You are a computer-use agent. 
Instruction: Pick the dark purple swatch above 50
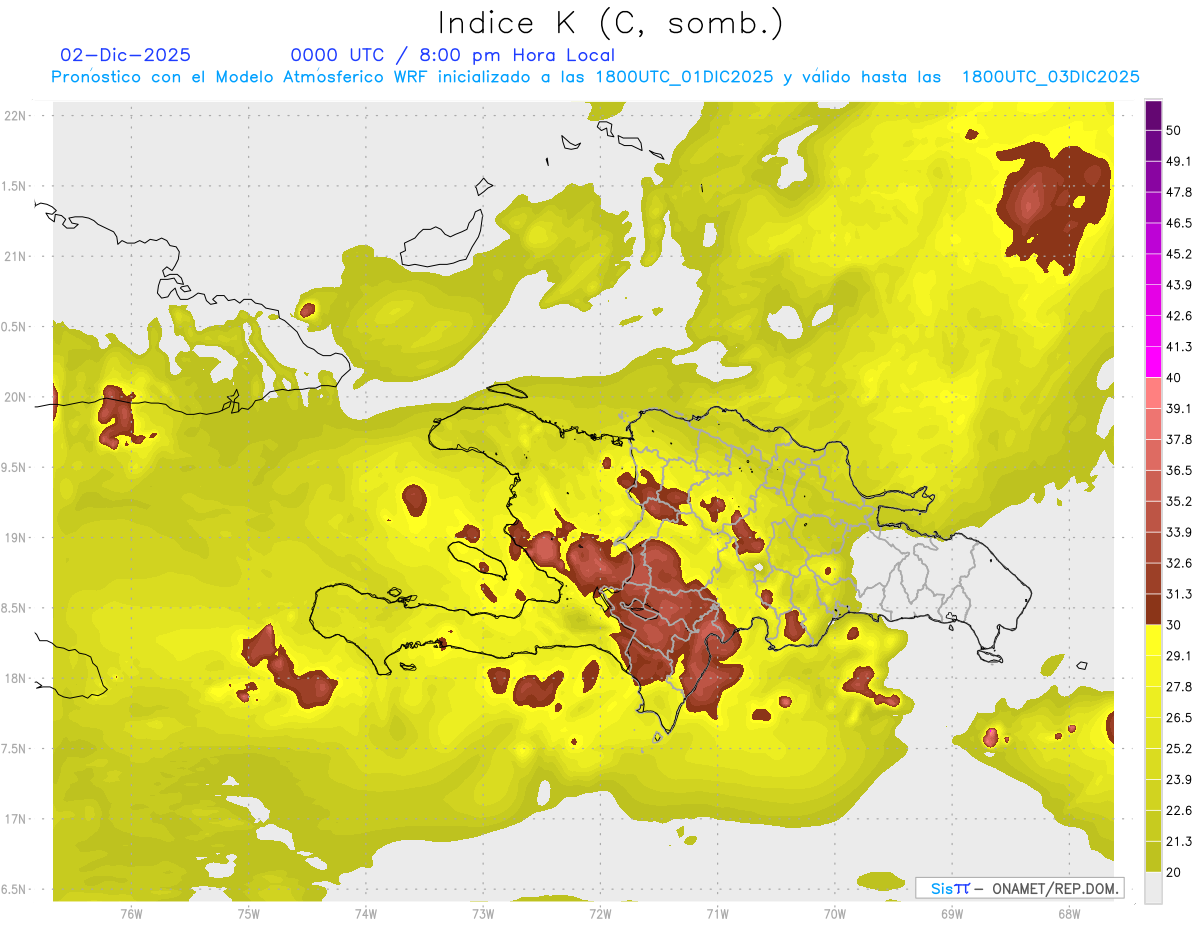1154,115
